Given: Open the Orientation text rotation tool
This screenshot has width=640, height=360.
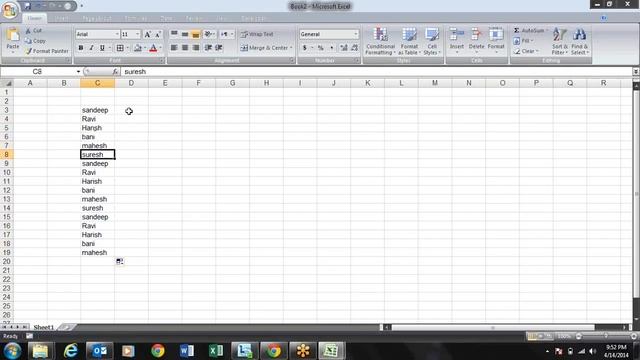Looking at the screenshot, I should pos(209,34).
